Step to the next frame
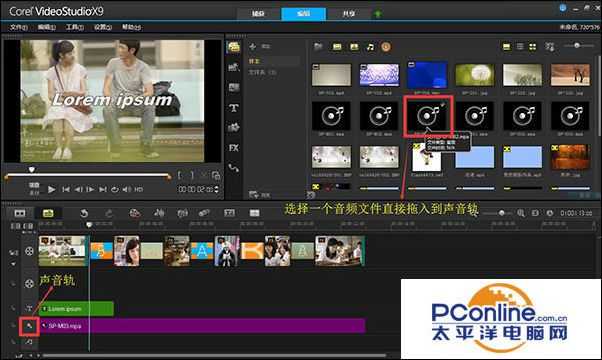 tap(90, 189)
